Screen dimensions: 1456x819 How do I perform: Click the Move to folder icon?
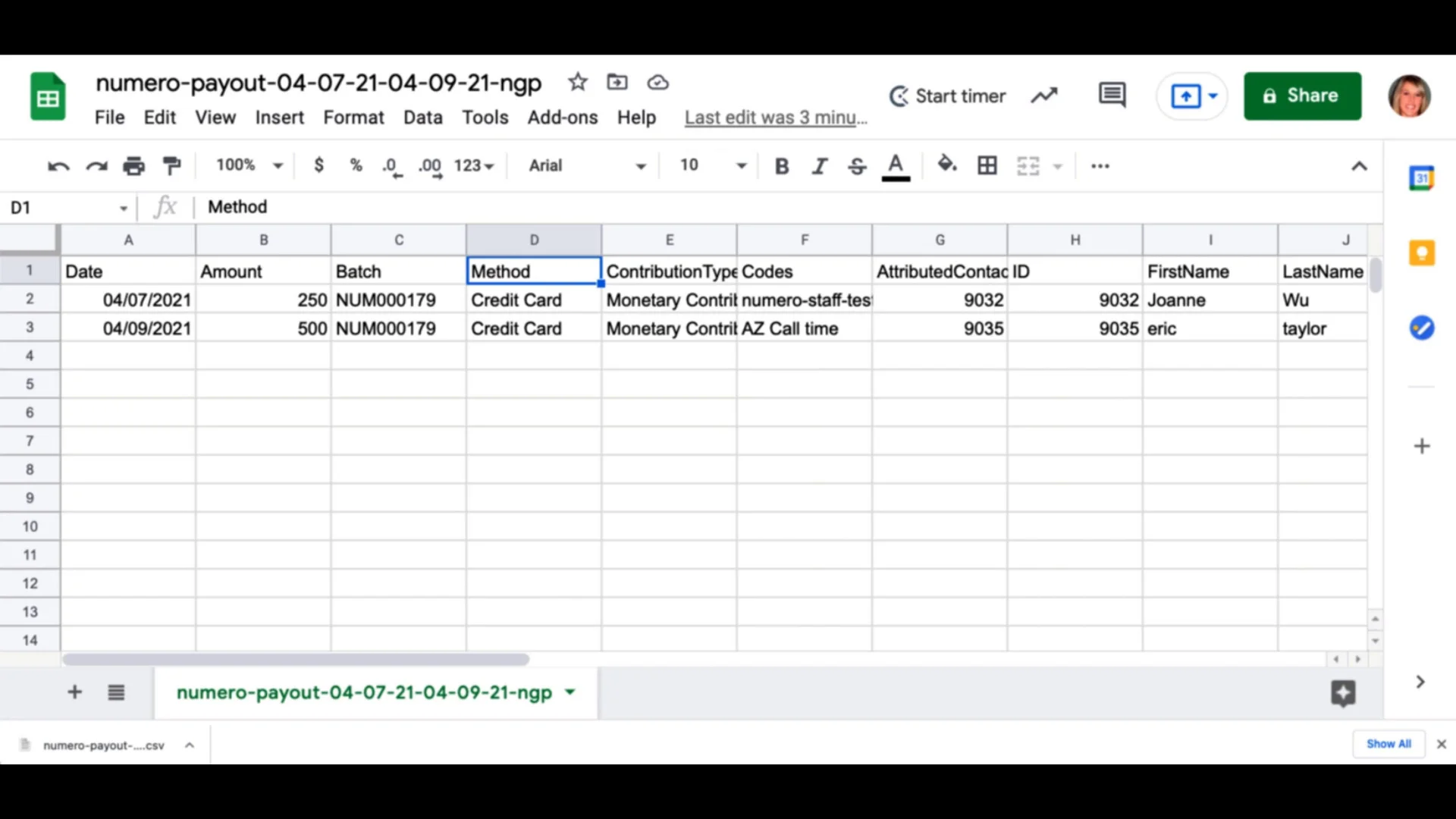point(617,82)
